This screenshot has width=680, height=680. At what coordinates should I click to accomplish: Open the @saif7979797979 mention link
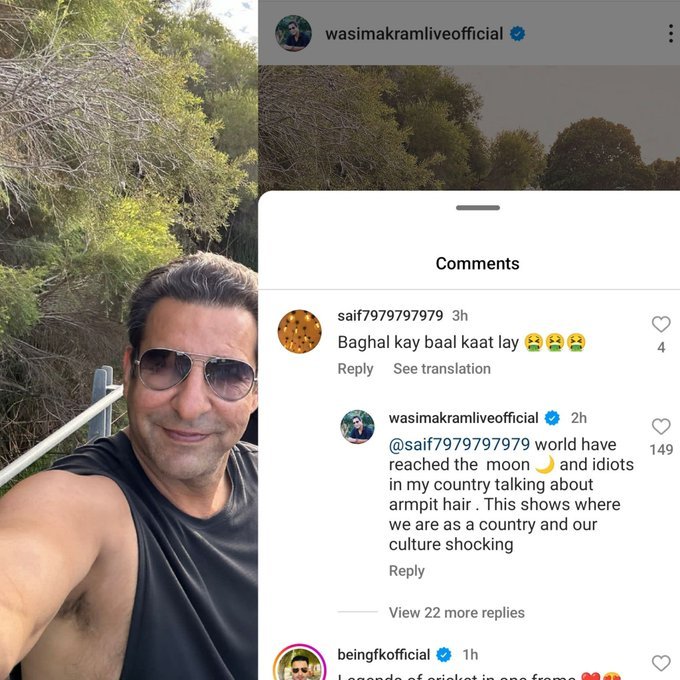pos(459,444)
